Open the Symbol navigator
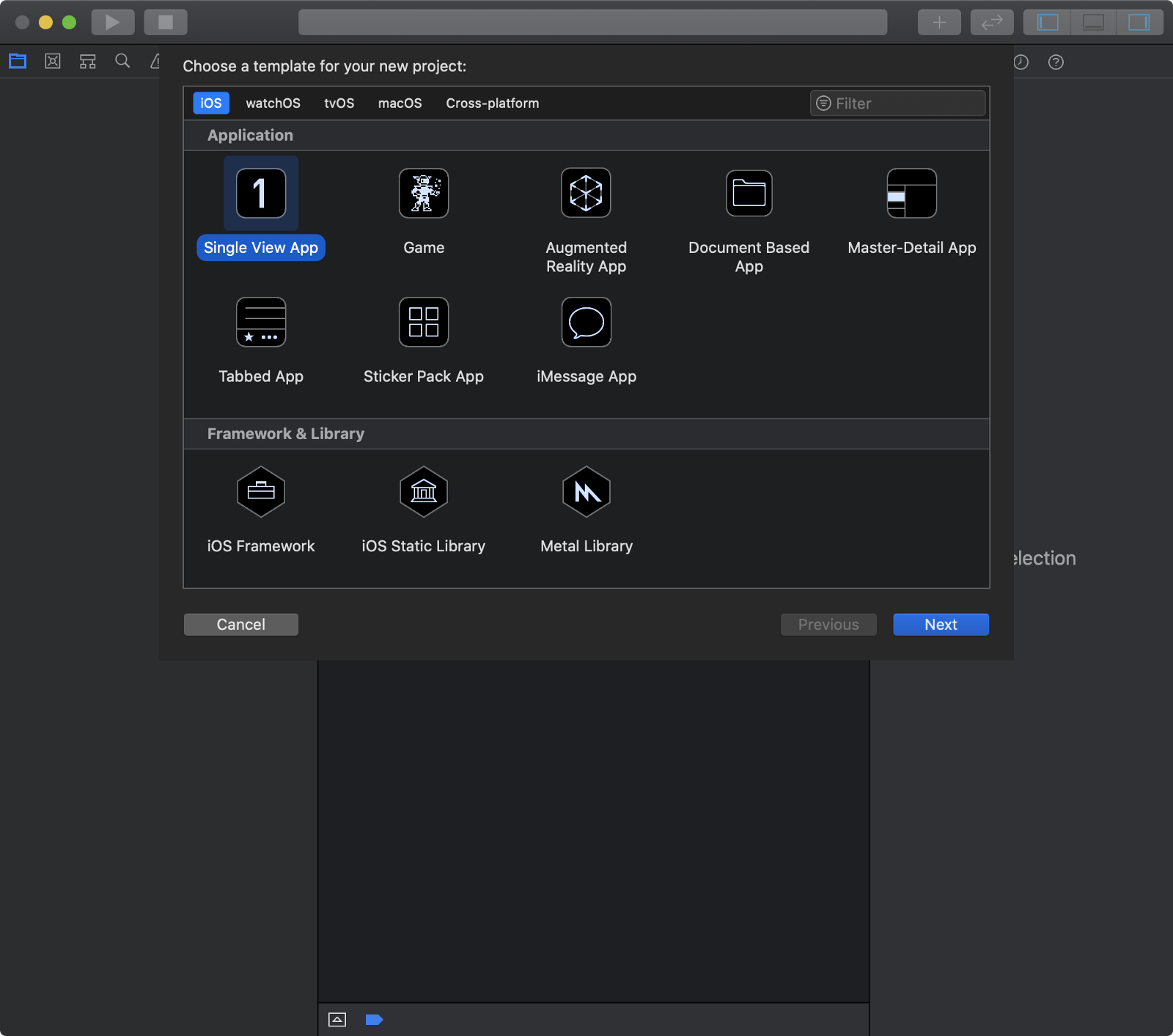 coord(87,61)
